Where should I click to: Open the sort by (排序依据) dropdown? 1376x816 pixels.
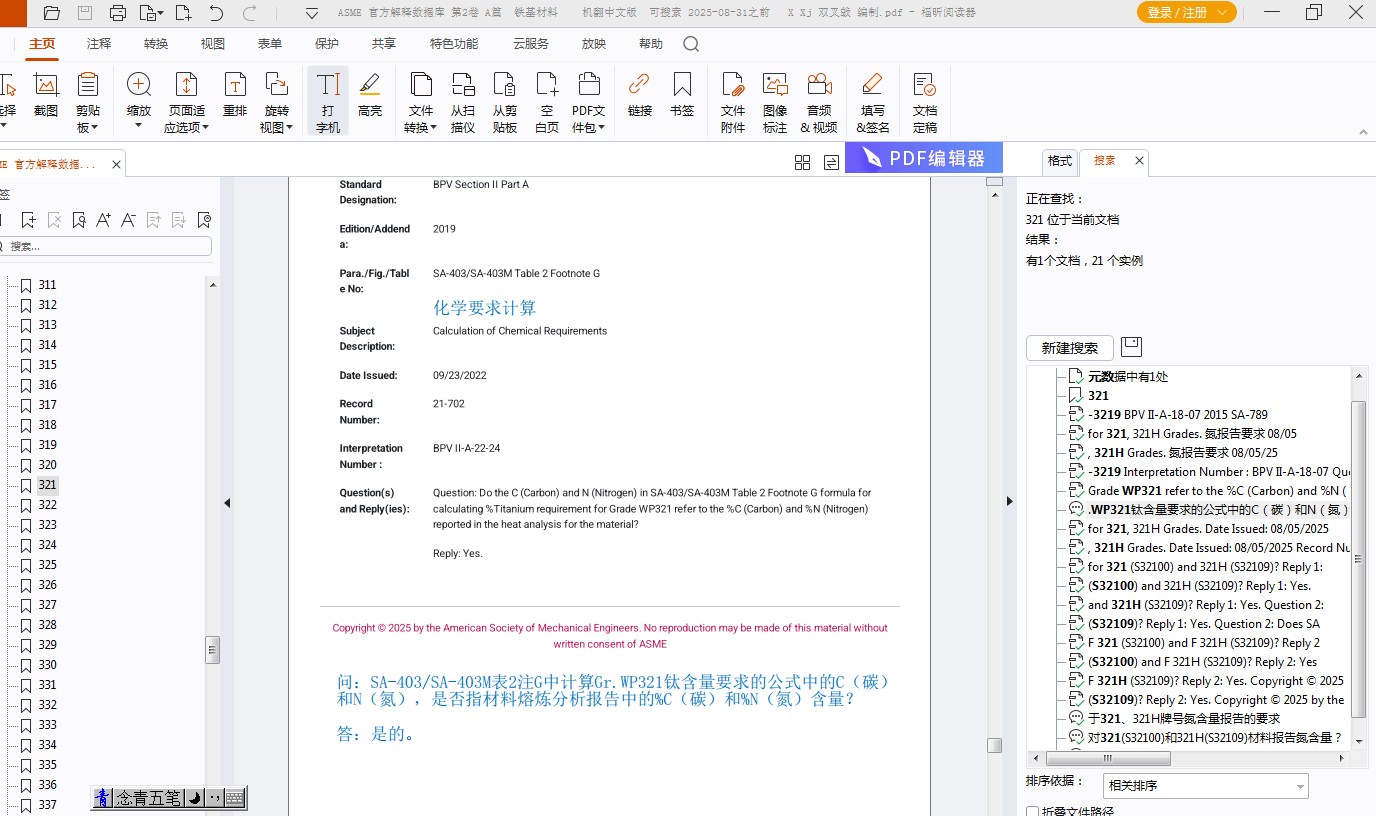(x=1205, y=786)
